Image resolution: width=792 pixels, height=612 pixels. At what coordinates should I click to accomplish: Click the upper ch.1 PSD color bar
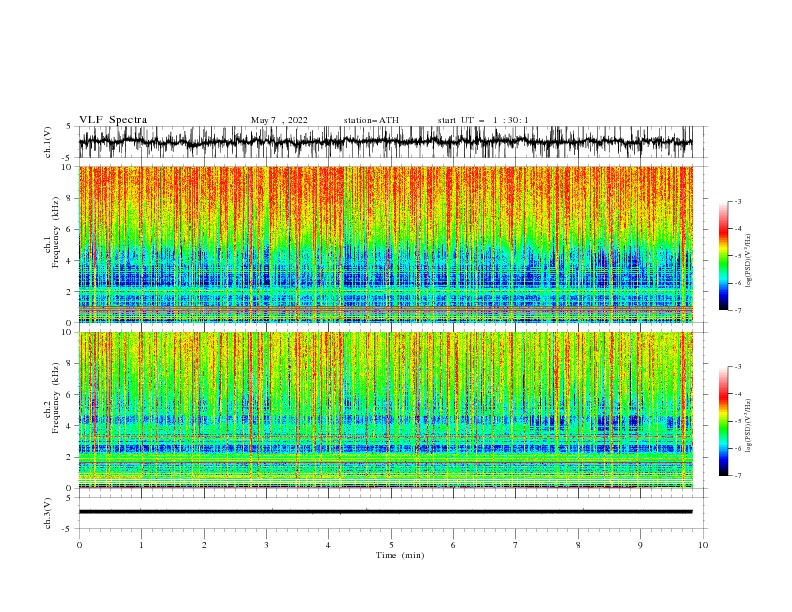[x=723, y=255]
